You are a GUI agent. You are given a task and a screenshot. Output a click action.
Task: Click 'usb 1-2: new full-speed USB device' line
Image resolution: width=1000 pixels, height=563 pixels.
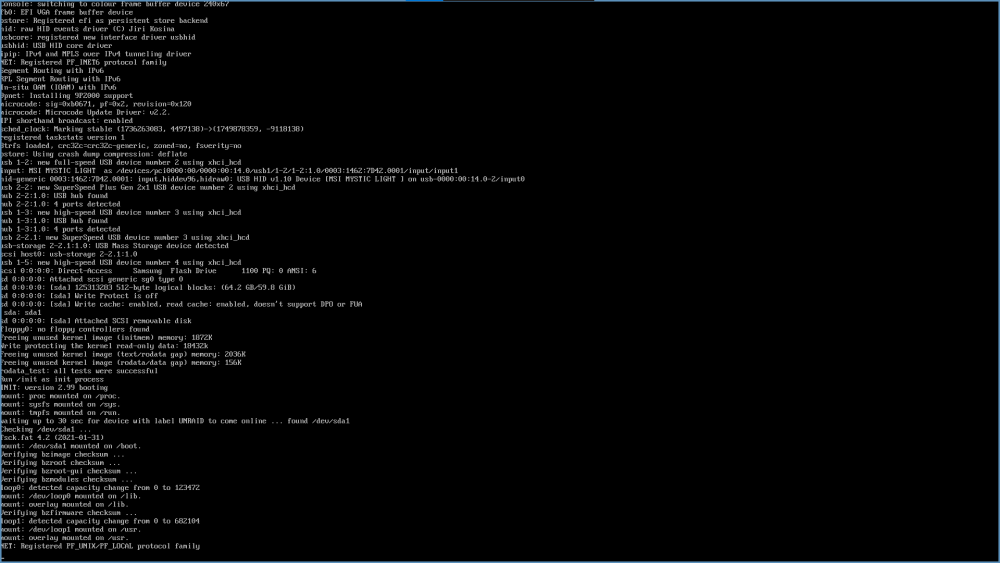[x=121, y=162]
